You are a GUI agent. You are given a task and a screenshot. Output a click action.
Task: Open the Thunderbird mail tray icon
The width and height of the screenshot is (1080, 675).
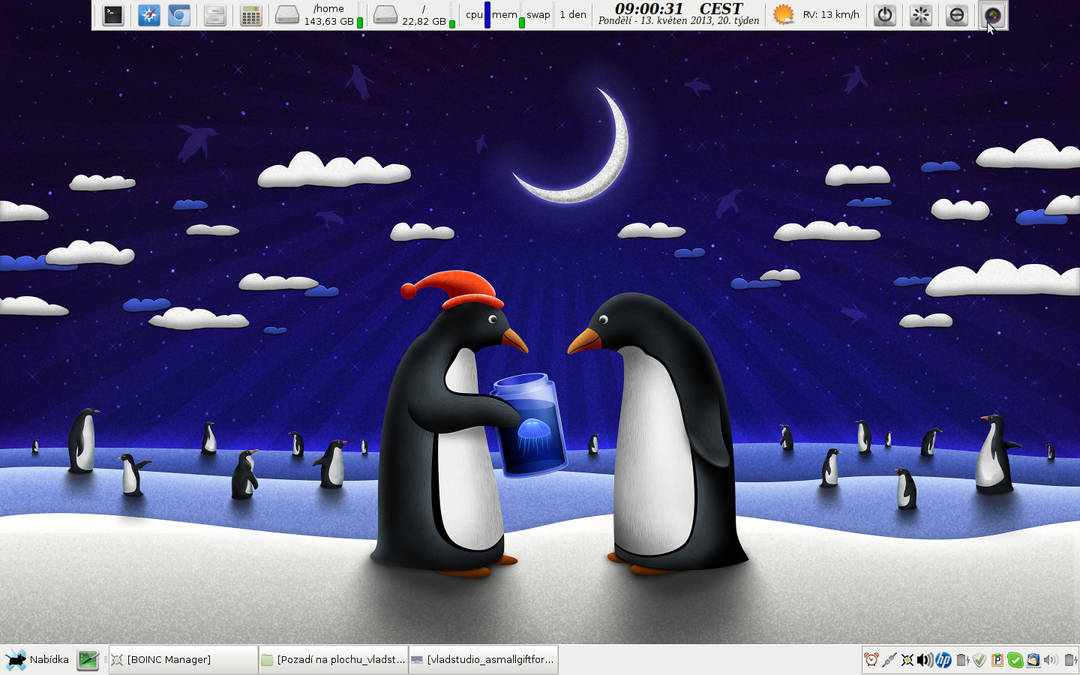pyautogui.click(x=1032, y=660)
